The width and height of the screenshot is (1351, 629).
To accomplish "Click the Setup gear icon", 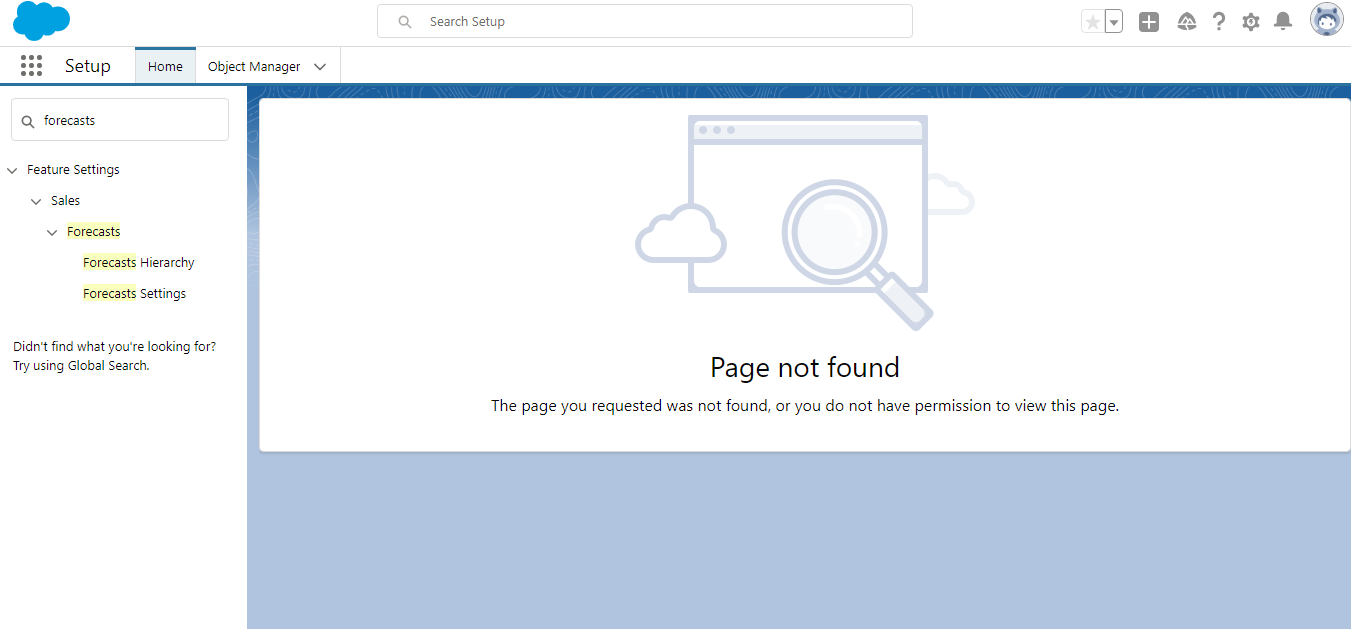I will click(1250, 20).
